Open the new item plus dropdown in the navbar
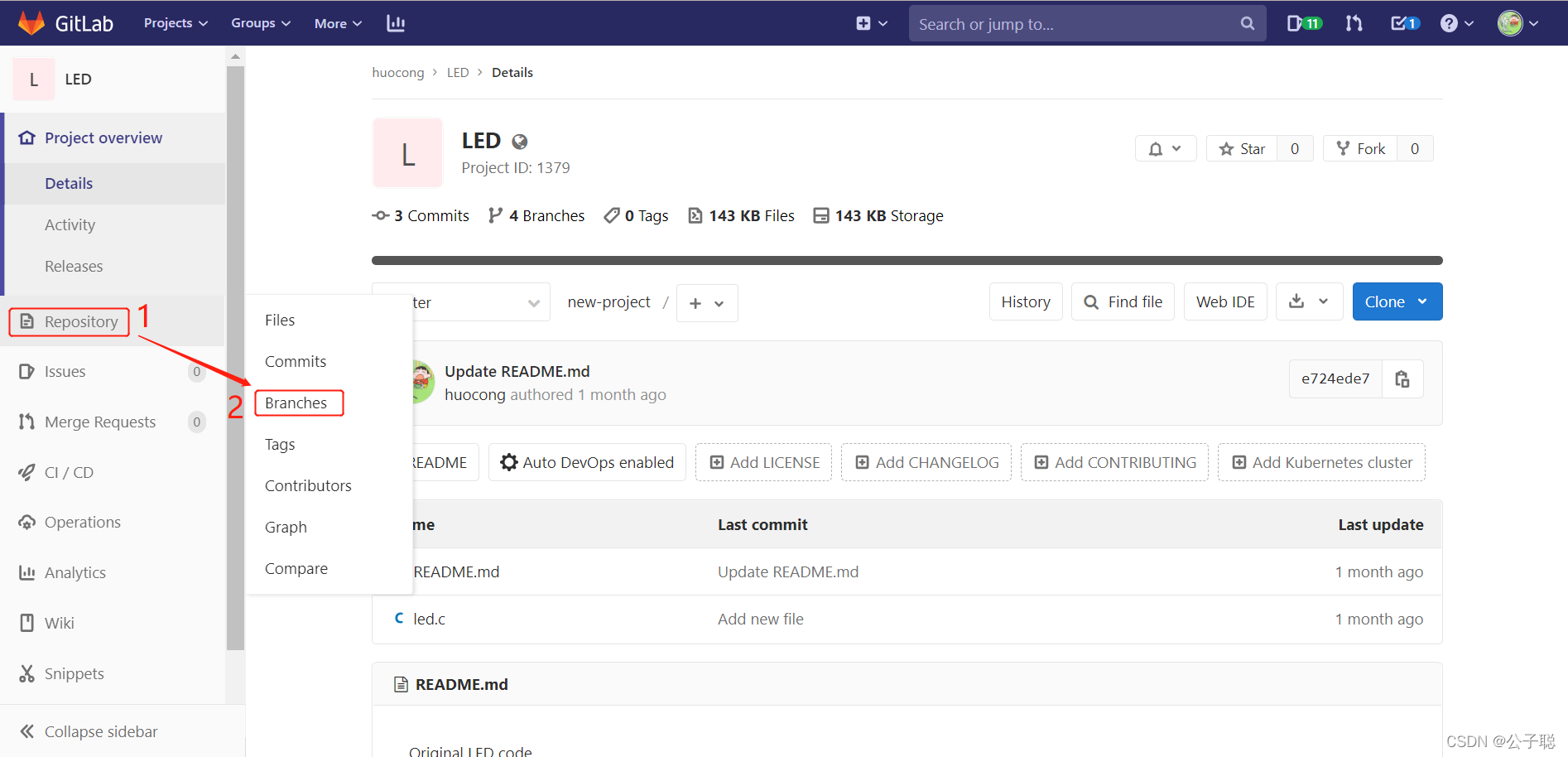1568x757 pixels. (871, 23)
